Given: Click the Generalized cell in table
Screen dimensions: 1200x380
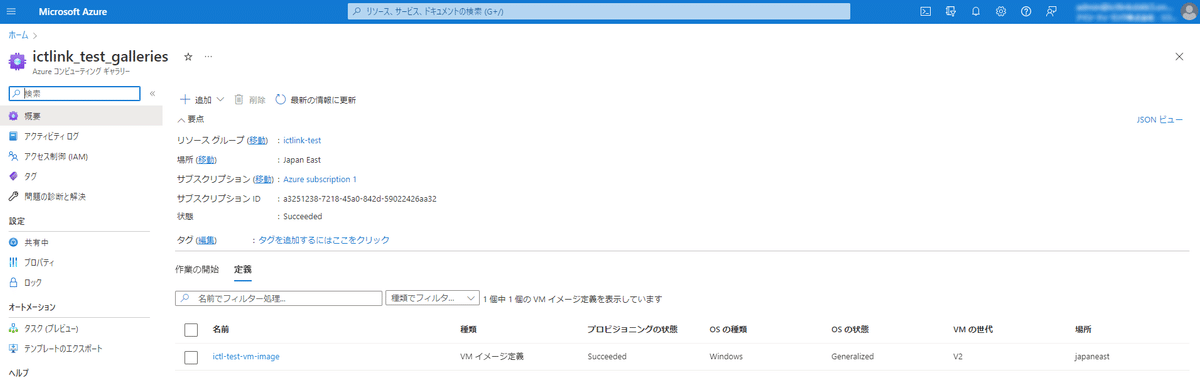Looking at the screenshot, I should (853, 356).
